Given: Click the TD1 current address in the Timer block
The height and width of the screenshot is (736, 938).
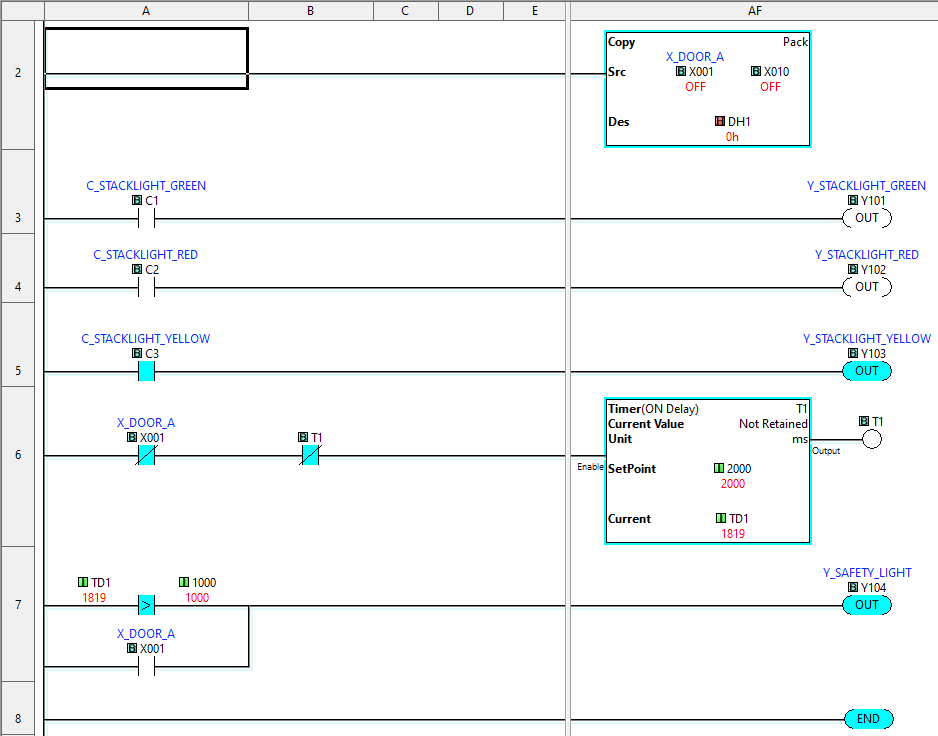Looking at the screenshot, I should pyautogui.click(x=732, y=518).
